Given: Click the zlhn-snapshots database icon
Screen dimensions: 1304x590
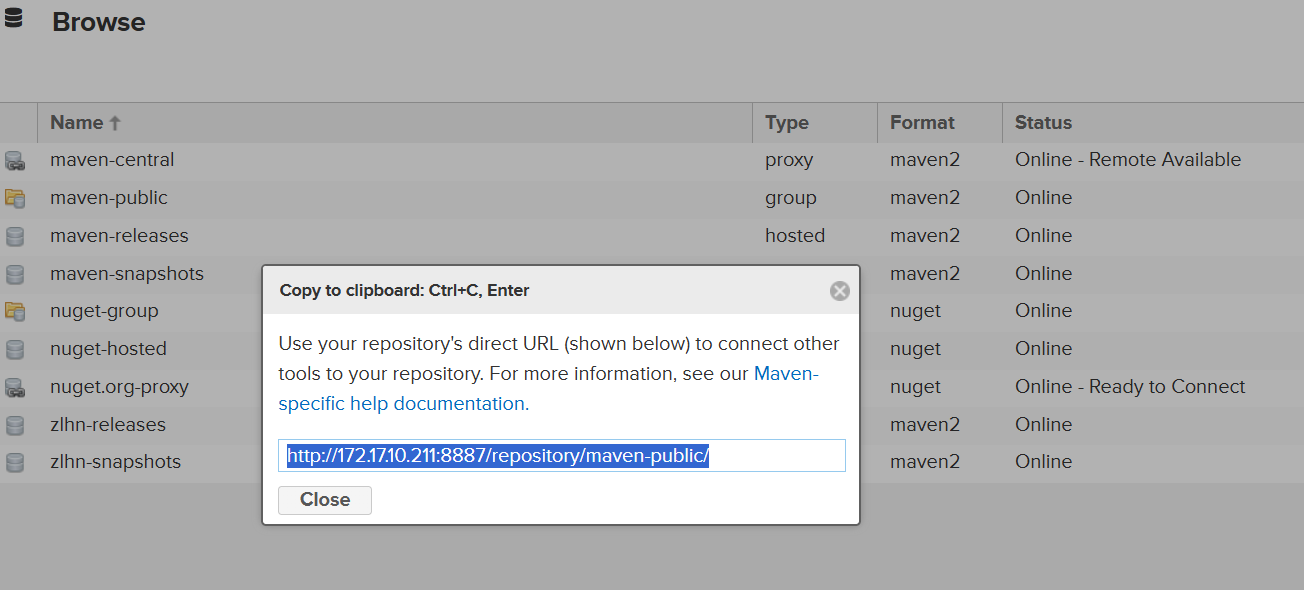Looking at the screenshot, I should pyautogui.click(x=15, y=462).
